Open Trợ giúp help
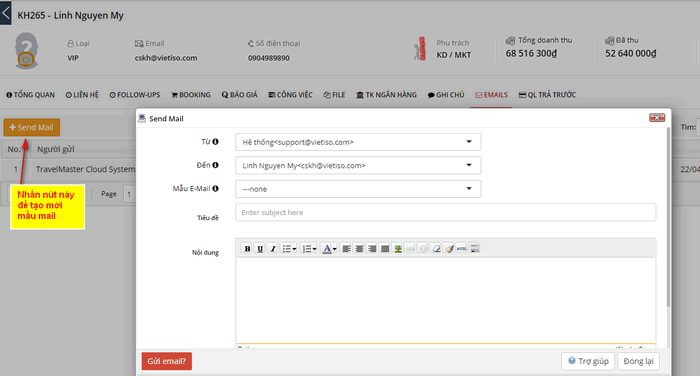Image resolution: width=700 pixels, height=376 pixels. [588, 361]
